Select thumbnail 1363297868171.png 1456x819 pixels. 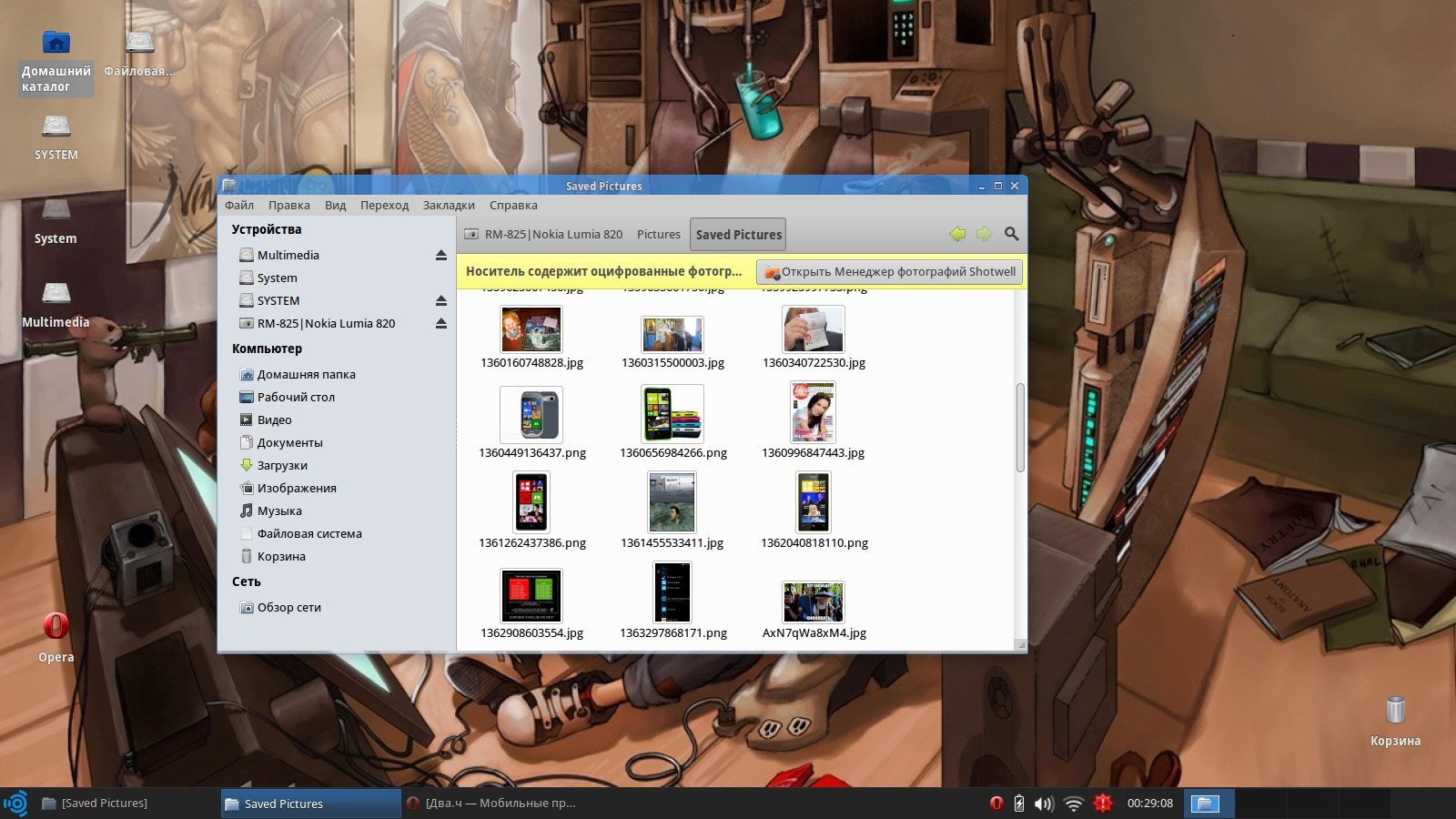pyautogui.click(x=672, y=592)
